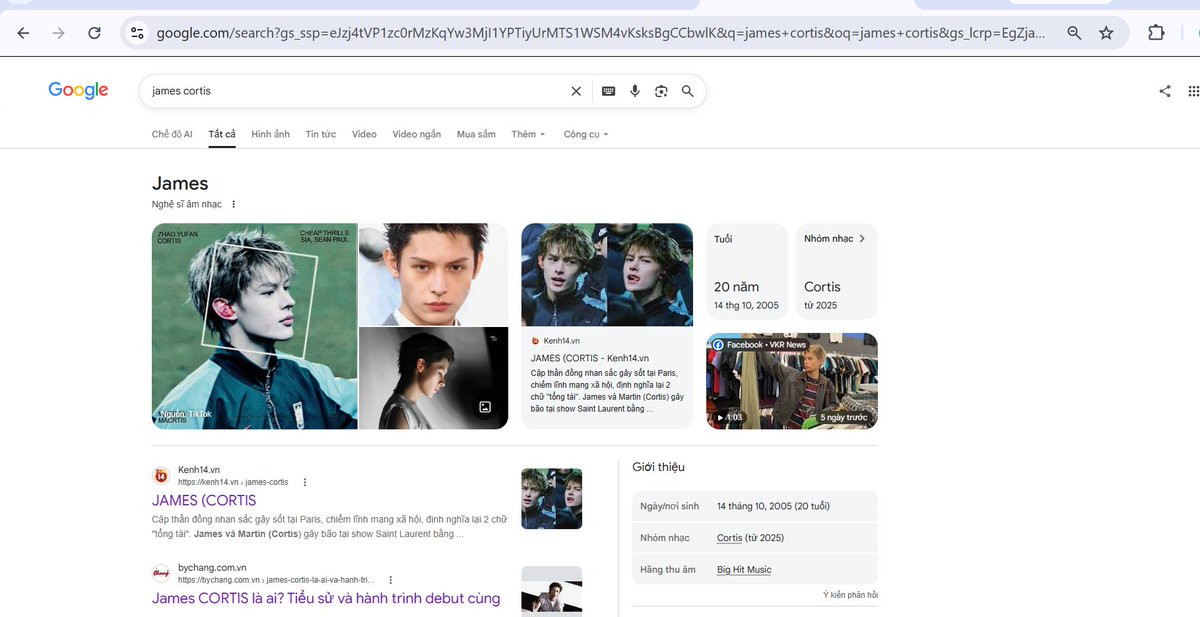Switch to Chế độ AI tab
This screenshot has width=1200, height=617.
tap(172, 134)
